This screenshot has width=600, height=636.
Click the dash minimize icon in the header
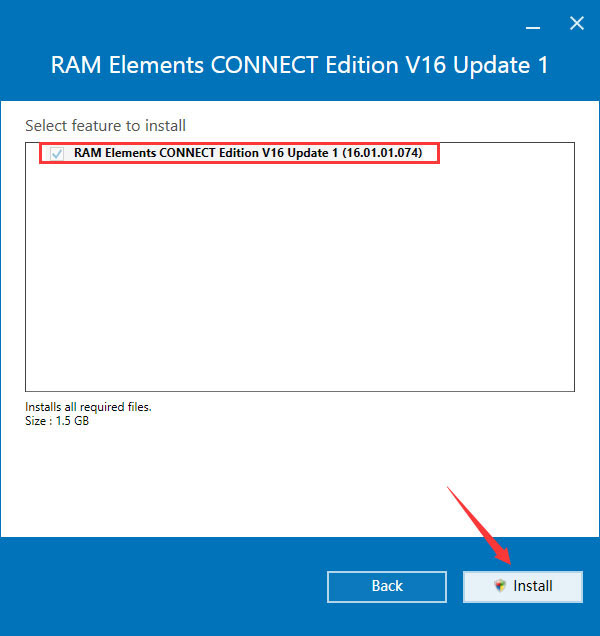533,27
